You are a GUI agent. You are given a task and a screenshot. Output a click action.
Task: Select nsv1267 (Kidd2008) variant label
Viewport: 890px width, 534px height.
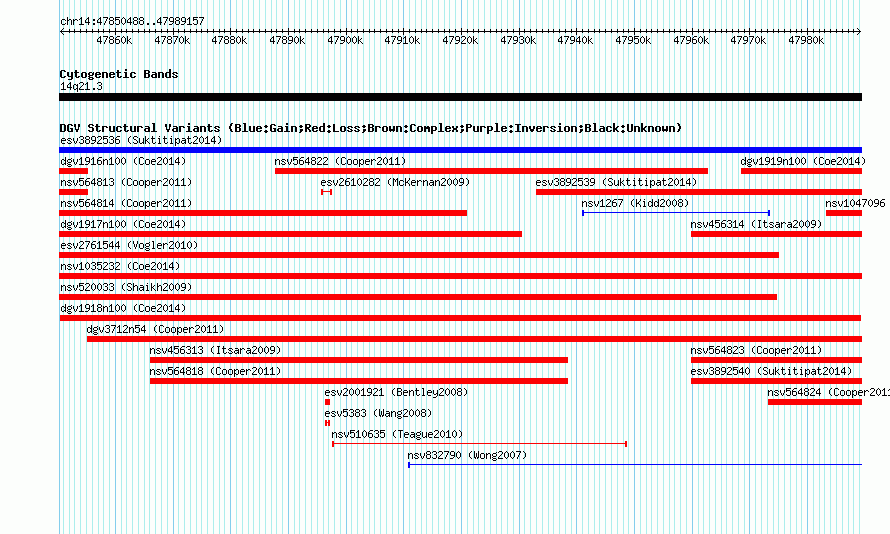pos(635,203)
